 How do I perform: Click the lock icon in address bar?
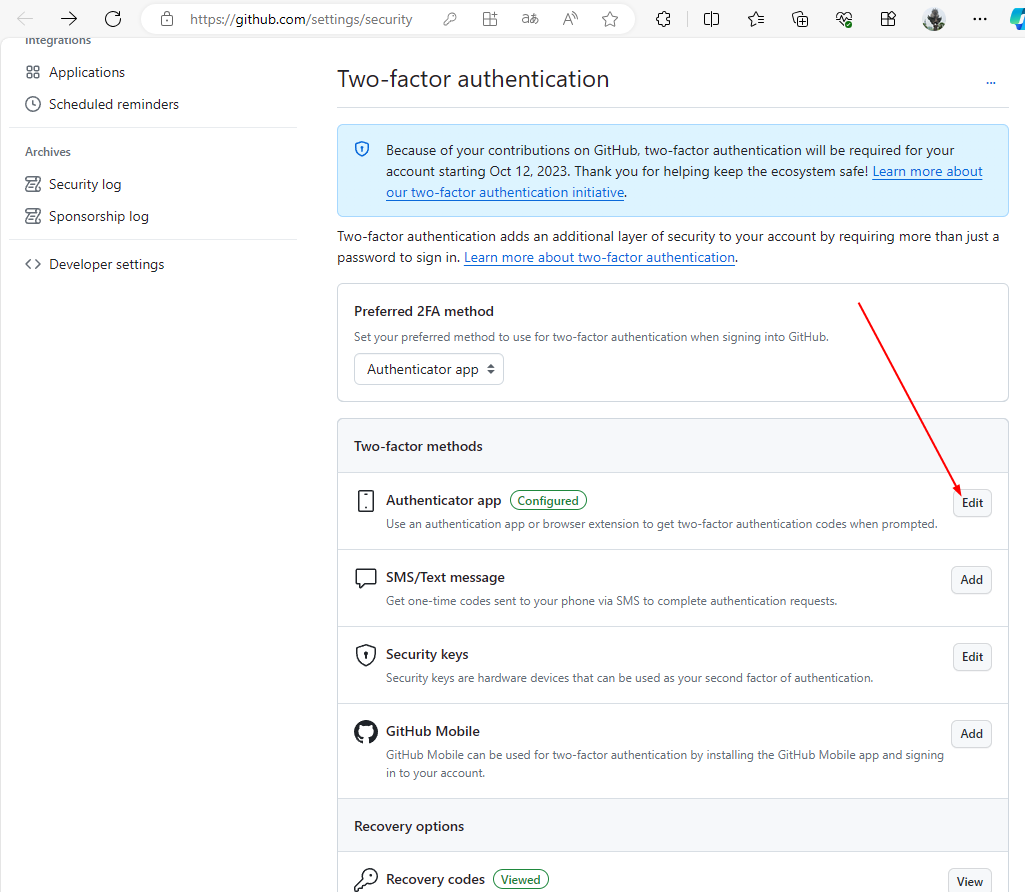[167, 19]
